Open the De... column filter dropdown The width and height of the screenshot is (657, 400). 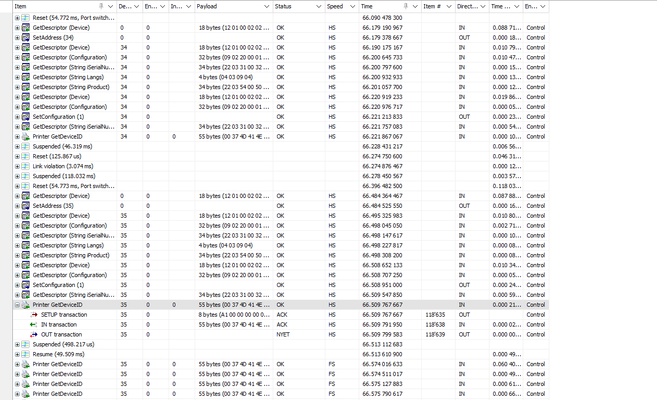[x=137, y=6]
